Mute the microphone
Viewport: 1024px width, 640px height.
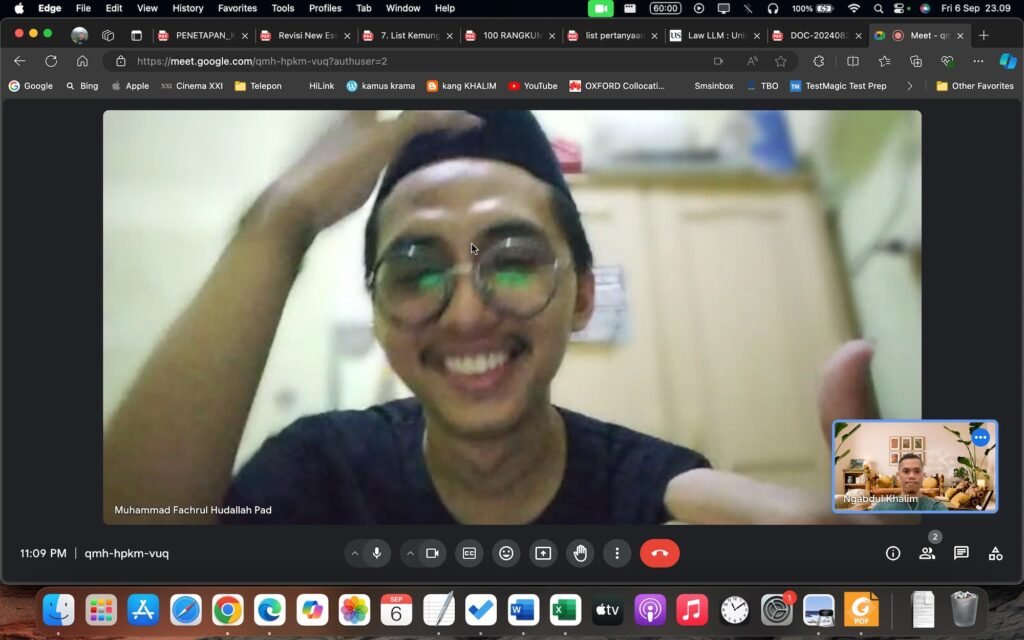tap(377, 553)
